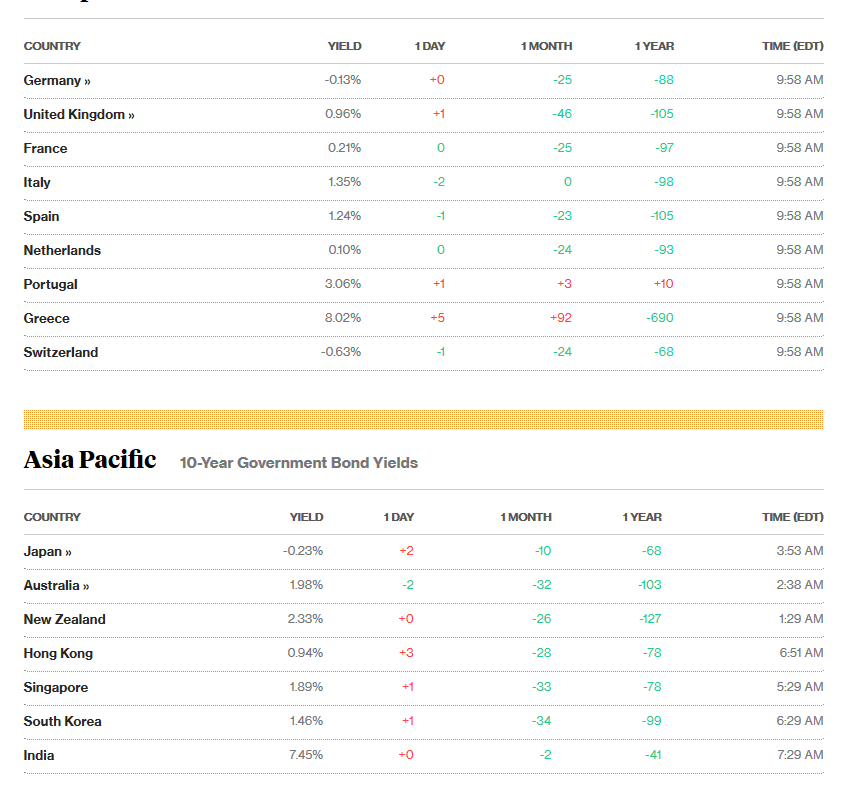Select the Portugal row name

(x=50, y=285)
